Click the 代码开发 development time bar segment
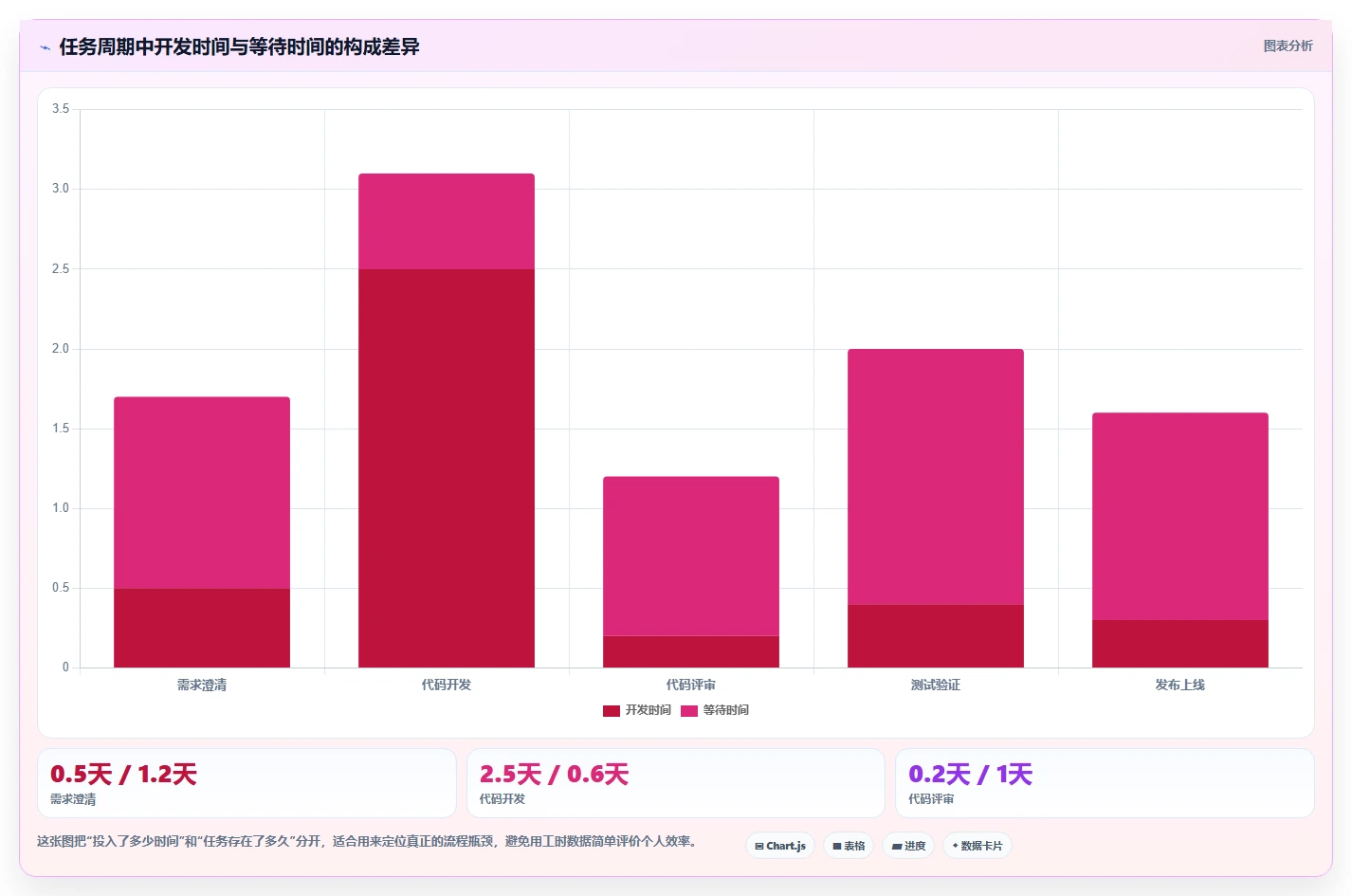Screen dimensions: 1352x896 point(447,468)
